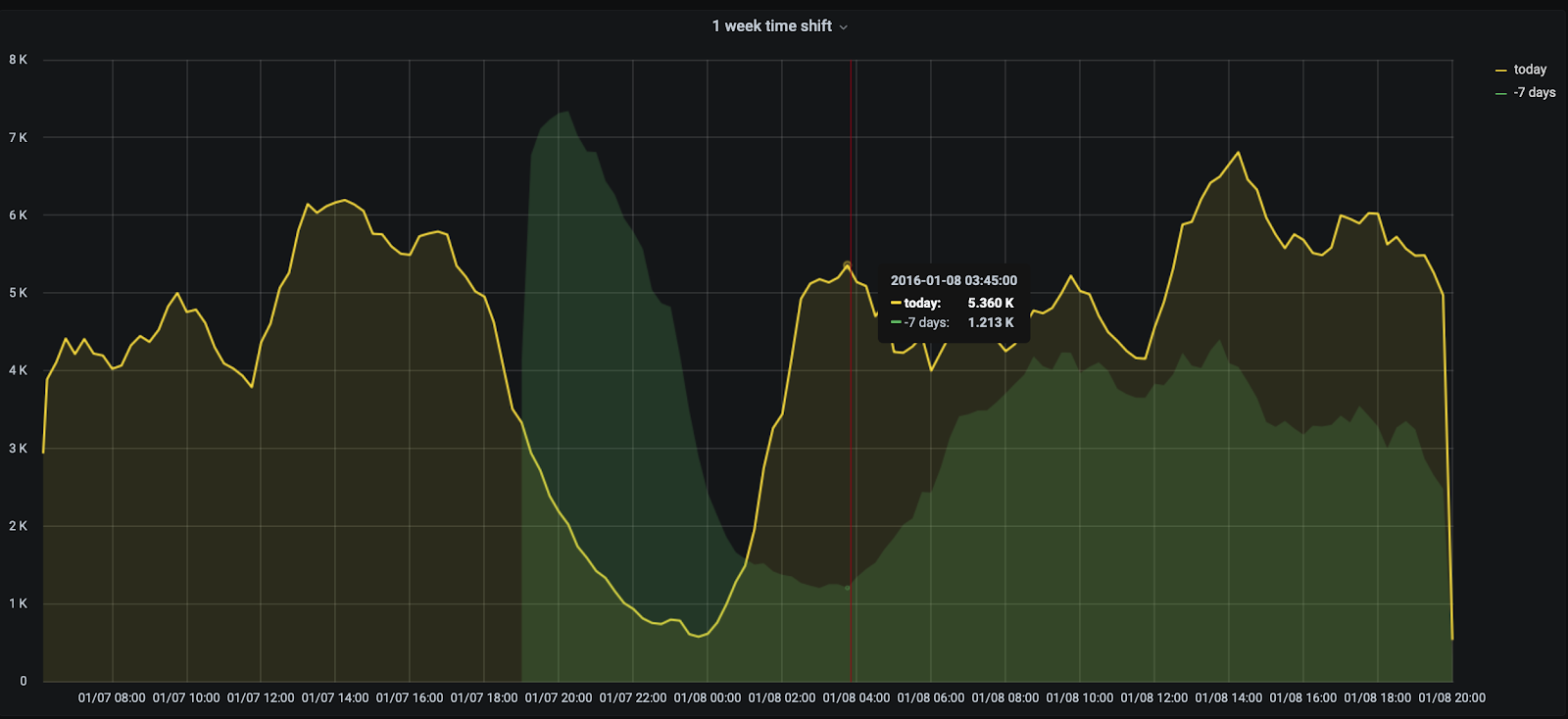Click the '01/07 12:00' x-axis label
The height and width of the screenshot is (719, 1568).
point(261,698)
